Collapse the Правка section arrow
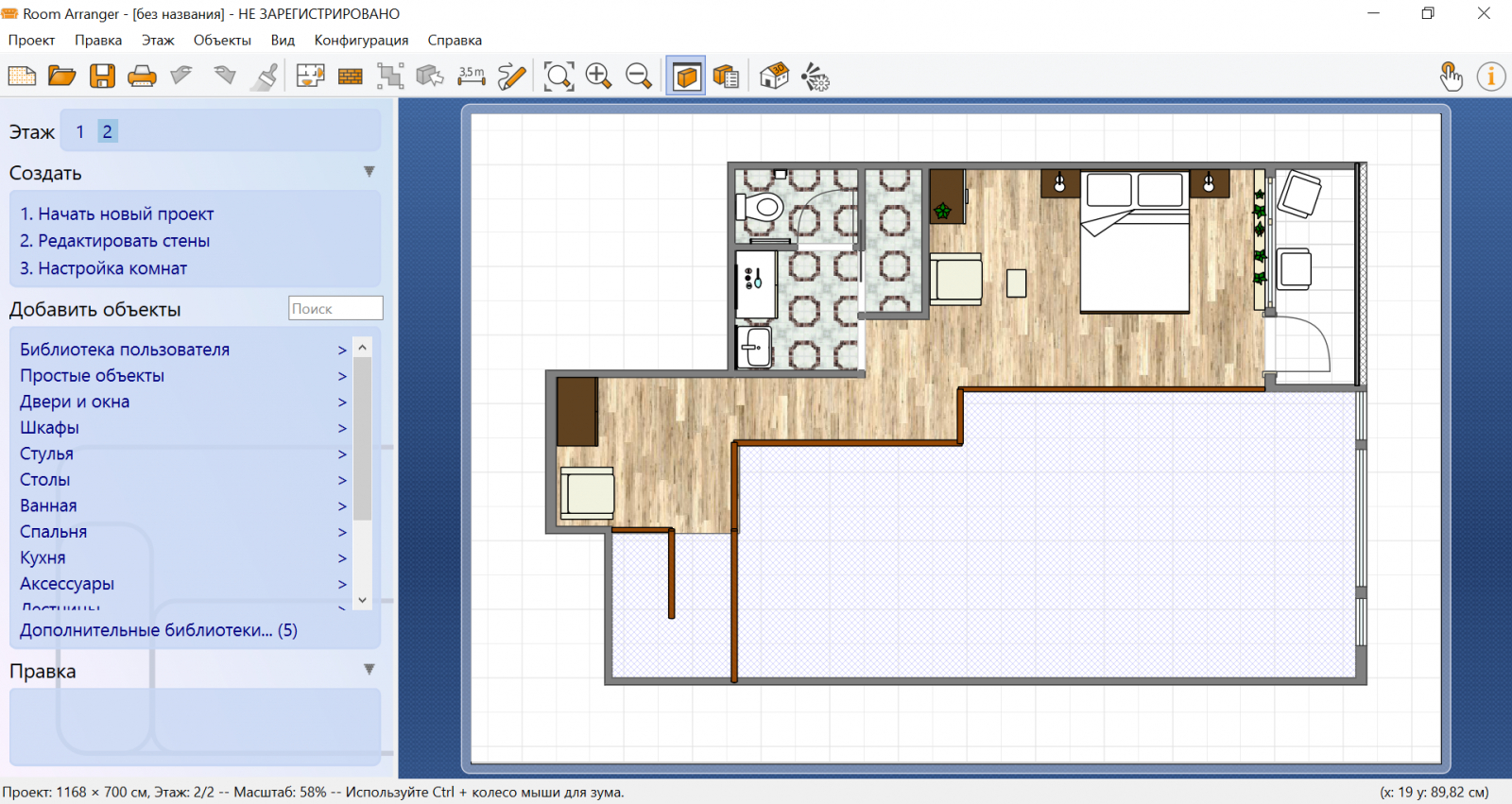The width and height of the screenshot is (1512, 804). pos(369,670)
